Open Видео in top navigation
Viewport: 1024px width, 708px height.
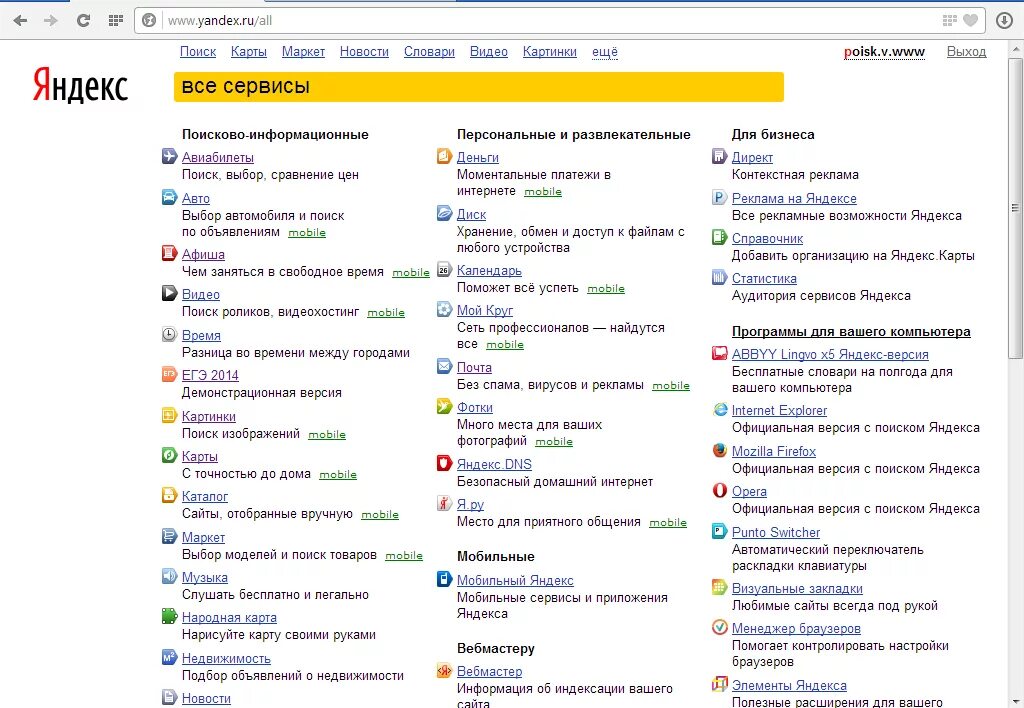click(488, 52)
